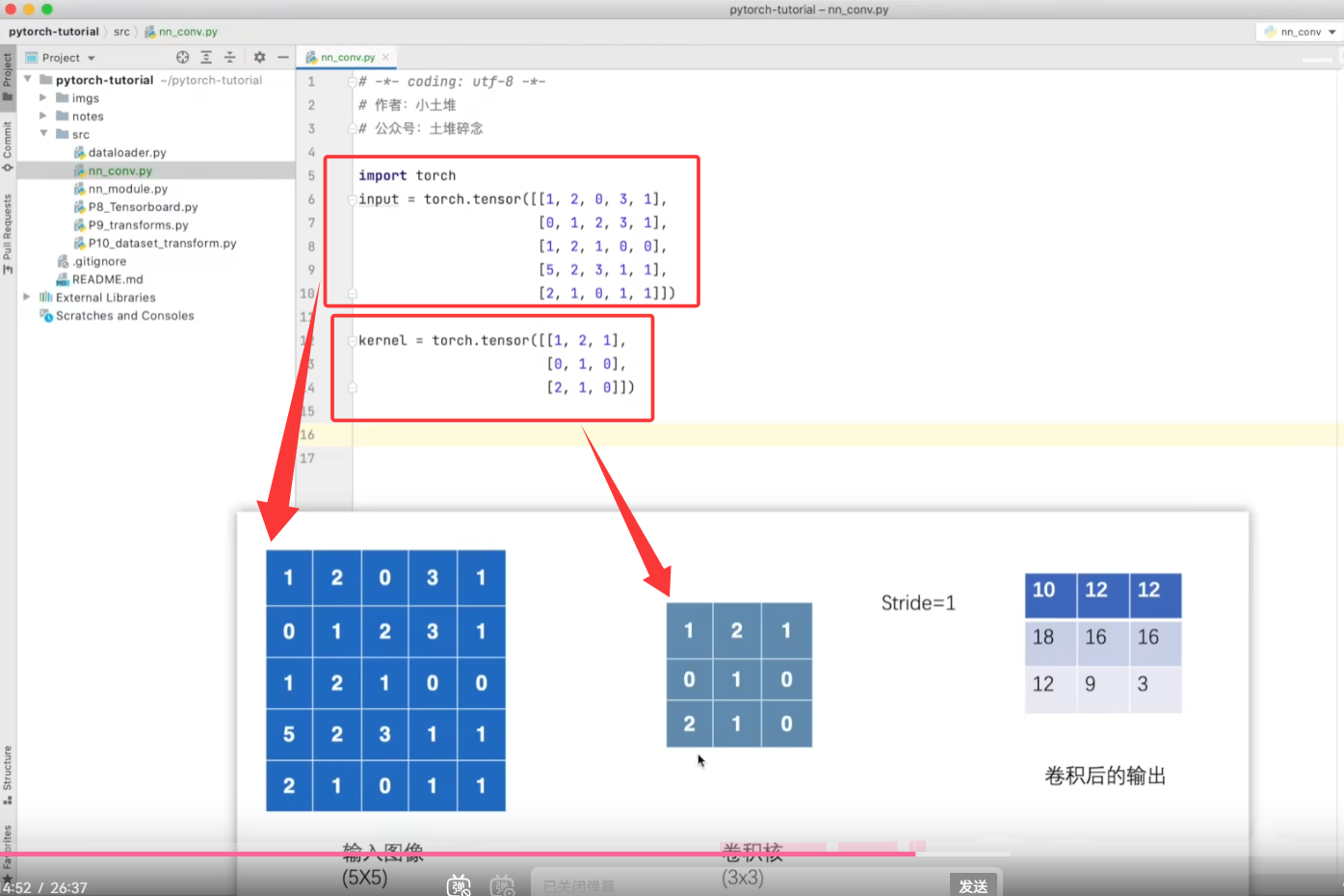This screenshot has height=896, width=1344.
Task: Hide the Project panel with minus icon
Action: 283,58
